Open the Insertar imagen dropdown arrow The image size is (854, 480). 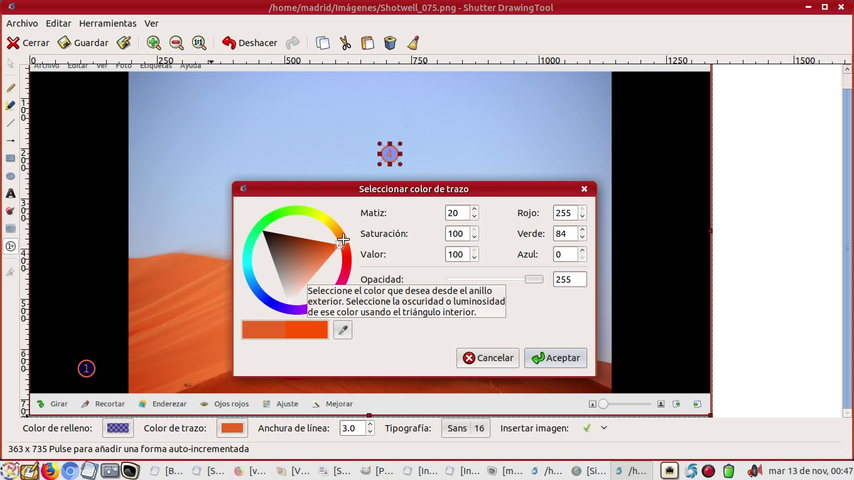604,428
